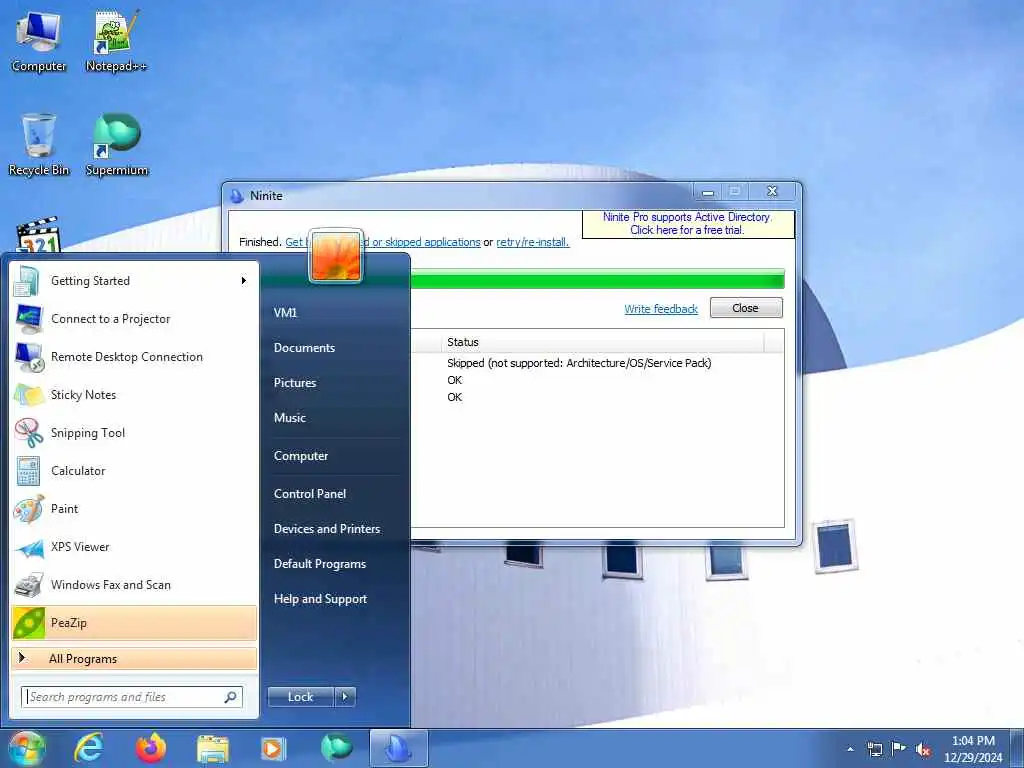The height and width of the screenshot is (768, 1024).
Task: Open Windows Explorer folder on taskbar
Action: coord(213,749)
